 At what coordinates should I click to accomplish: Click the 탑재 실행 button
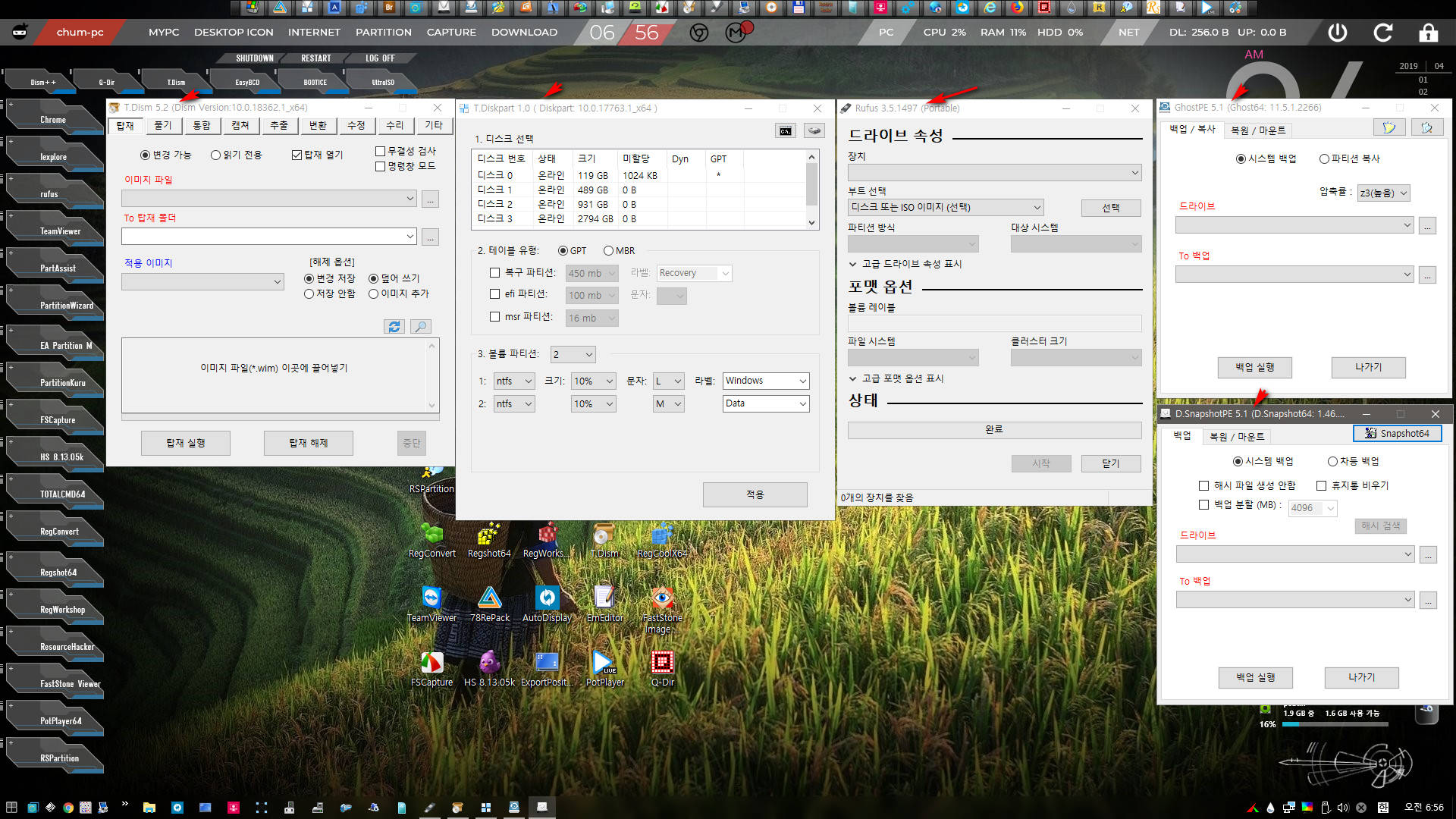click(x=186, y=443)
